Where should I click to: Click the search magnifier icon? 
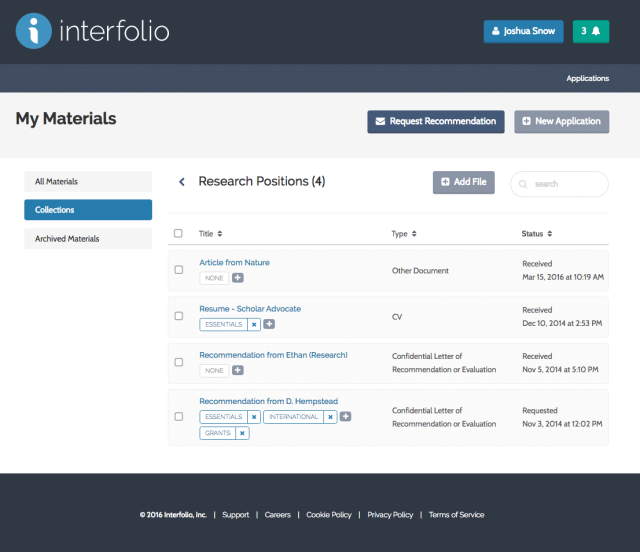pyautogui.click(x=523, y=184)
